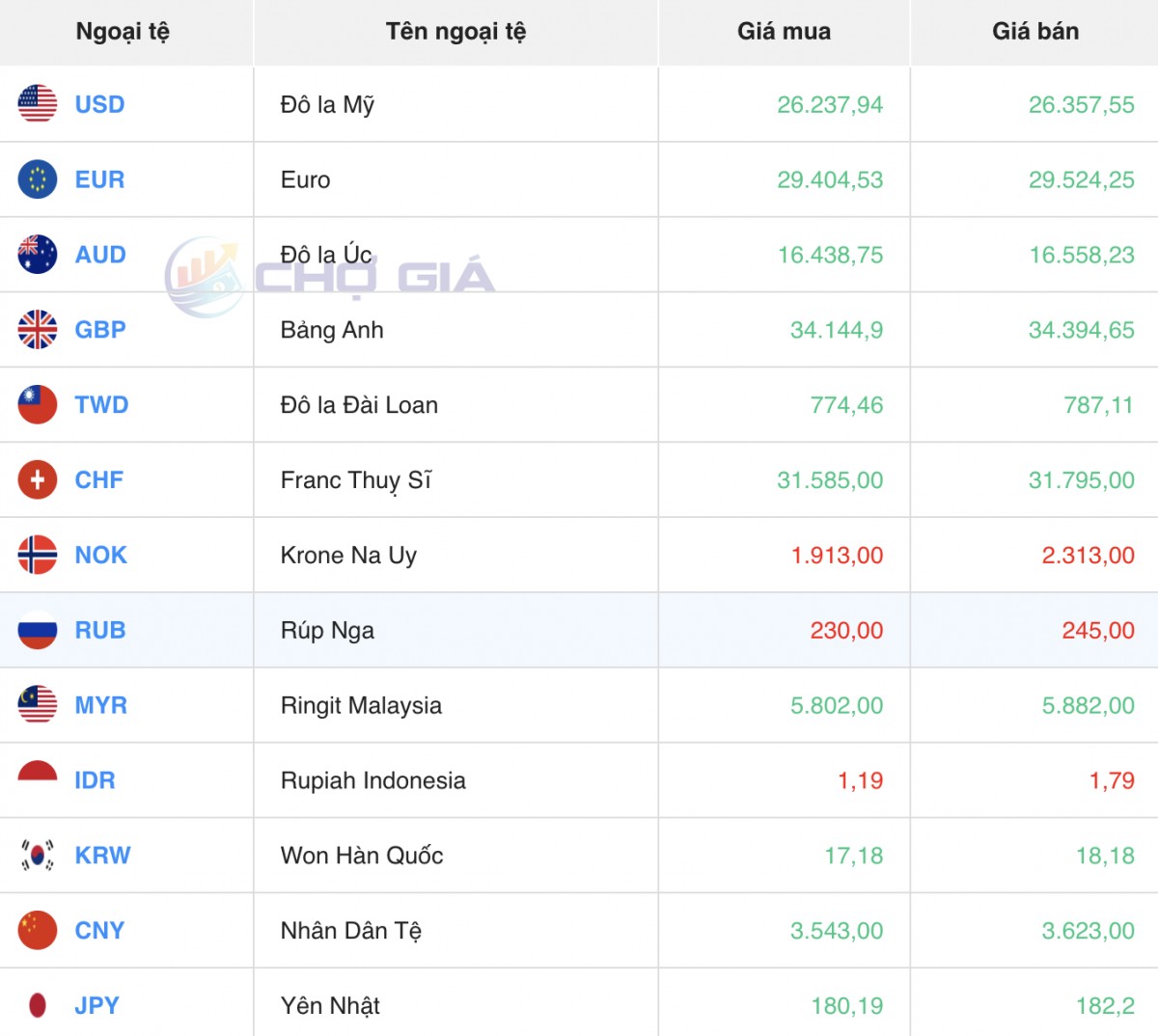The width and height of the screenshot is (1158, 1036).
Task: Click the Taiwan flag icon
Action: point(38,405)
